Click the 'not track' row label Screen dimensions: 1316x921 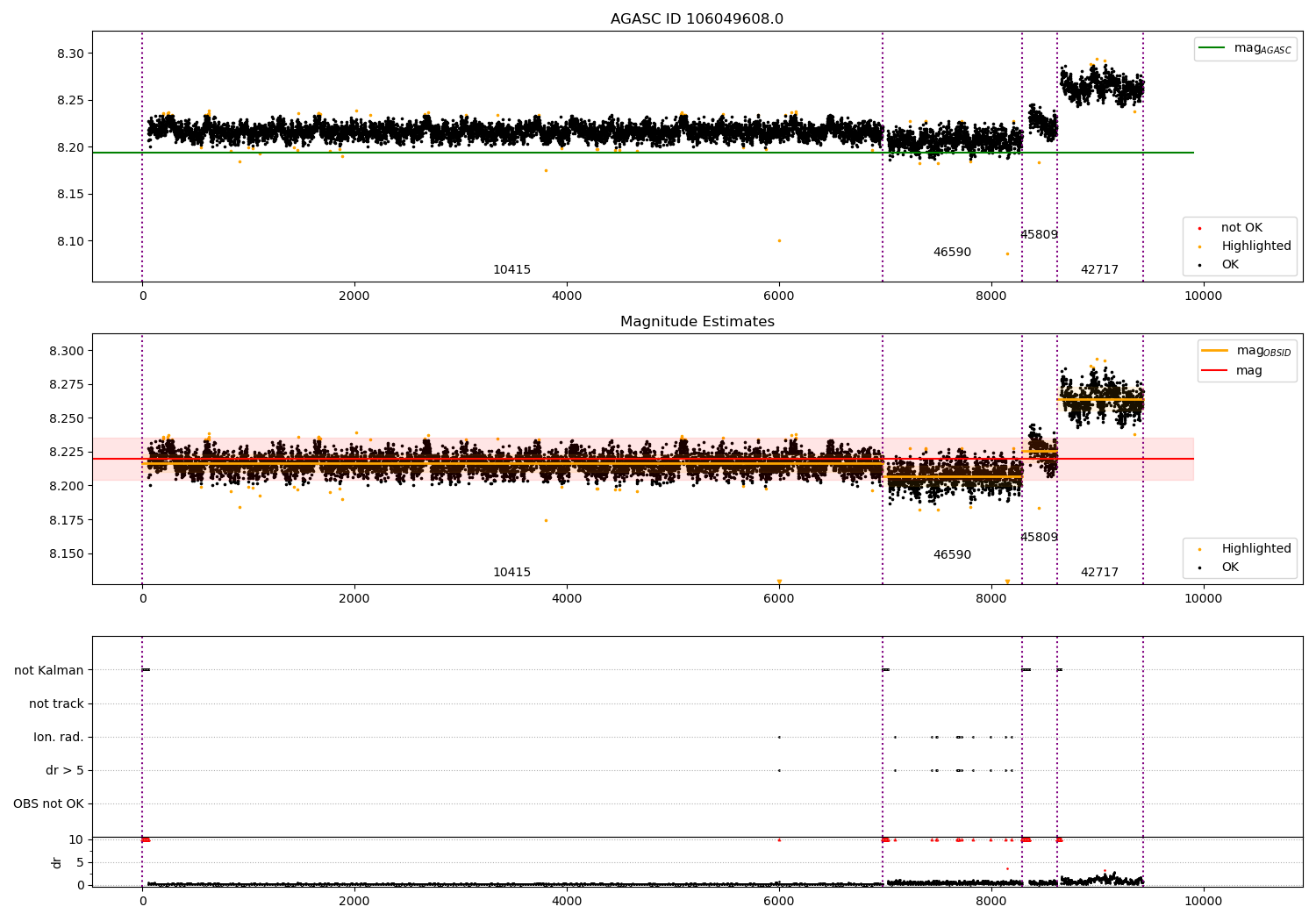pyautogui.click(x=56, y=704)
